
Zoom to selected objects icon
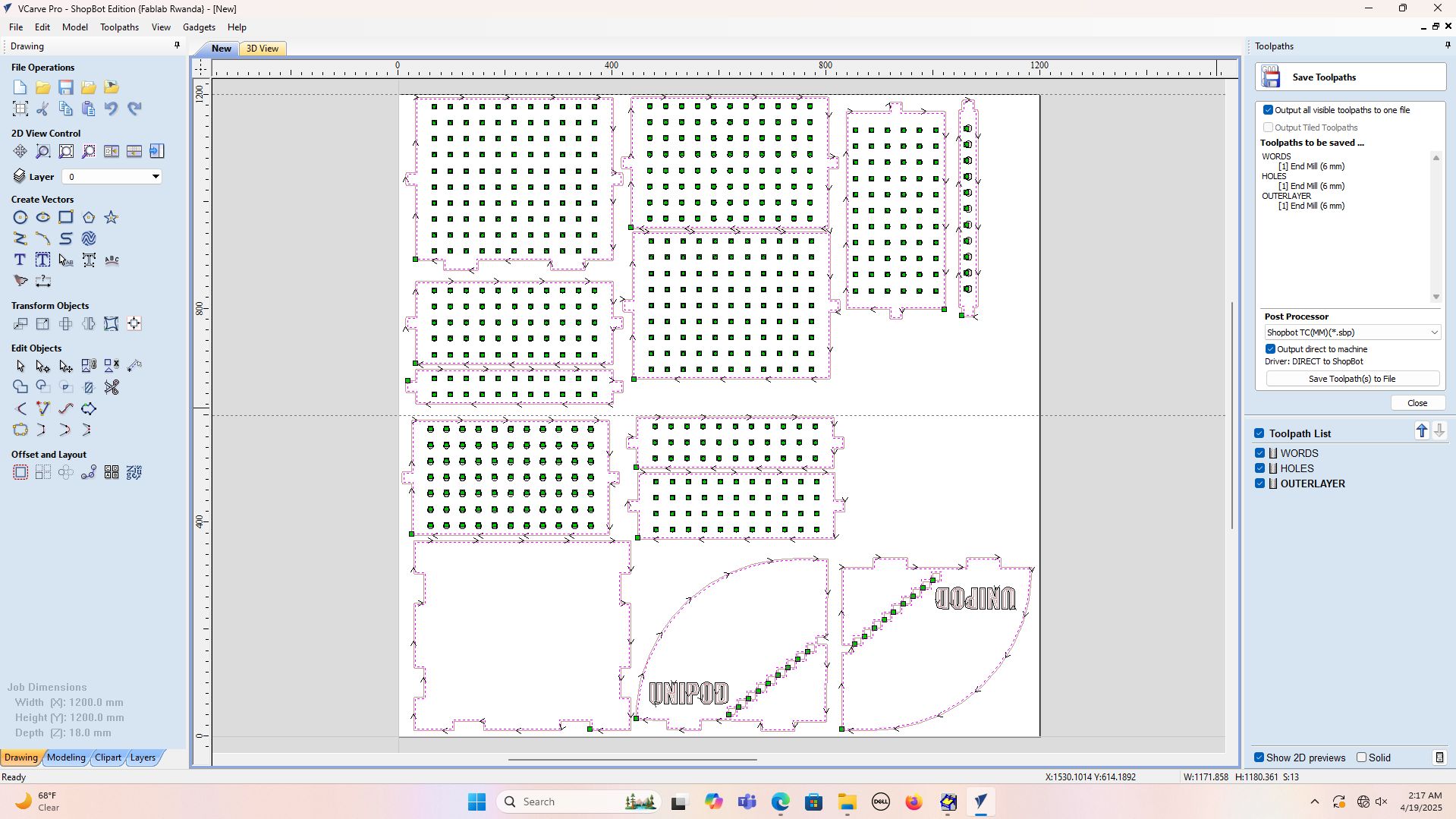[x=89, y=152]
